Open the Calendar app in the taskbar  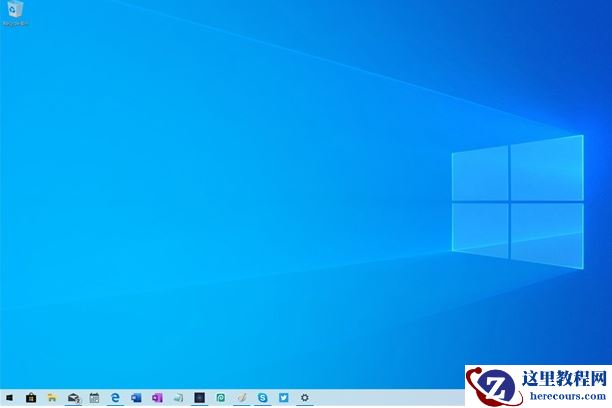pyautogui.click(x=94, y=398)
